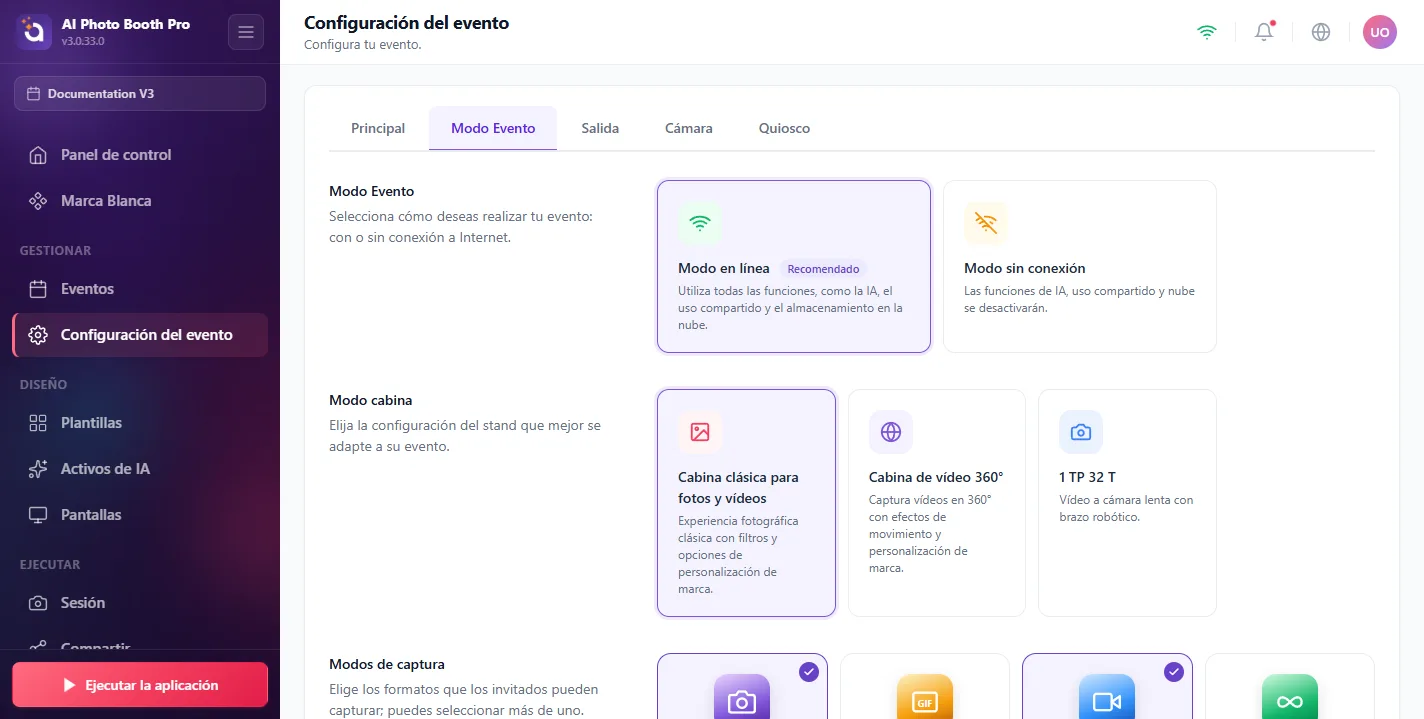The width and height of the screenshot is (1424, 719).
Task: Click the orange no-Wi-Fi icon in Modo sin conexión
Action: [986, 223]
